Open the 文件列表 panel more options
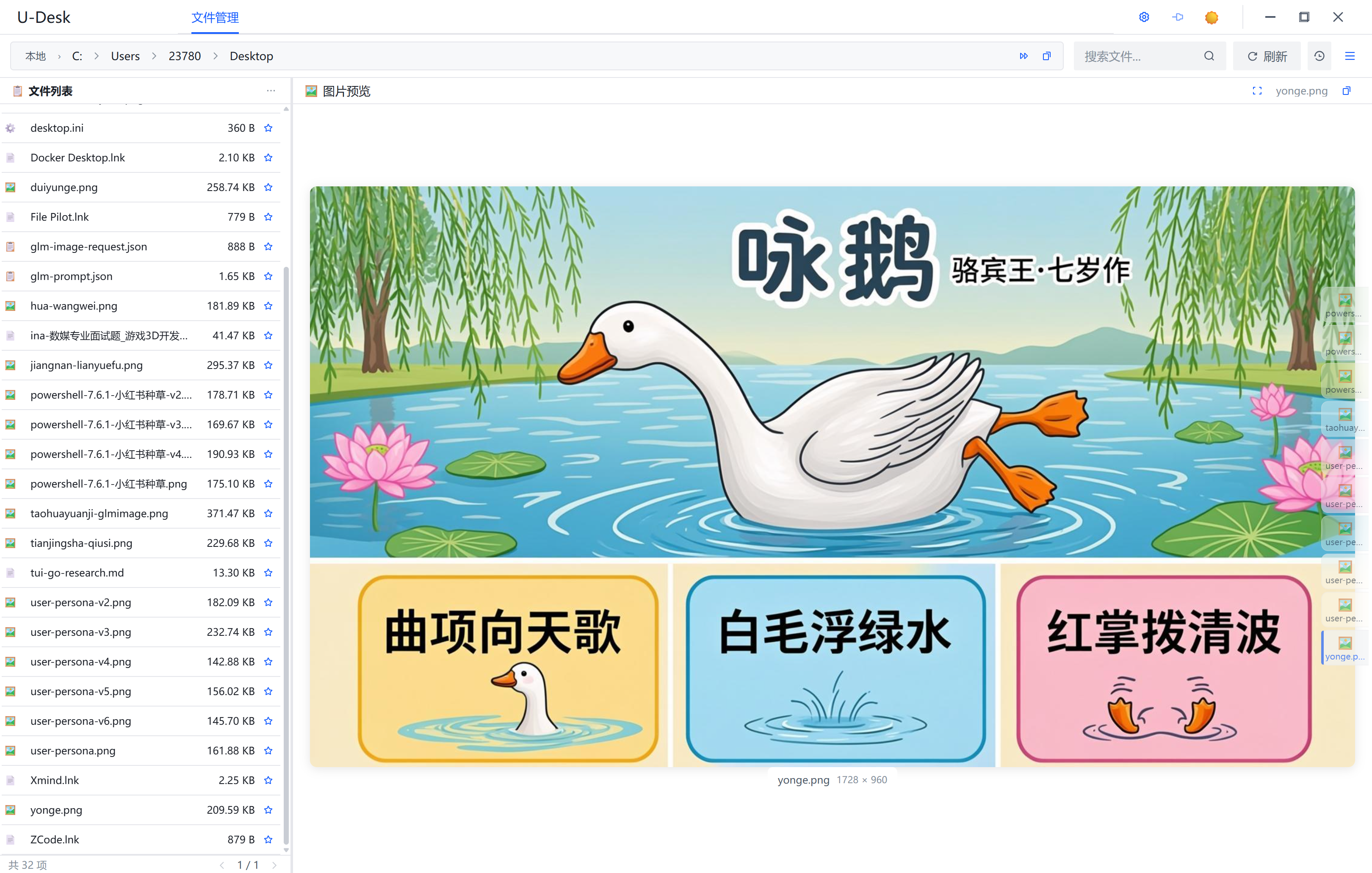The height and width of the screenshot is (873, 1372). (271, 91)
